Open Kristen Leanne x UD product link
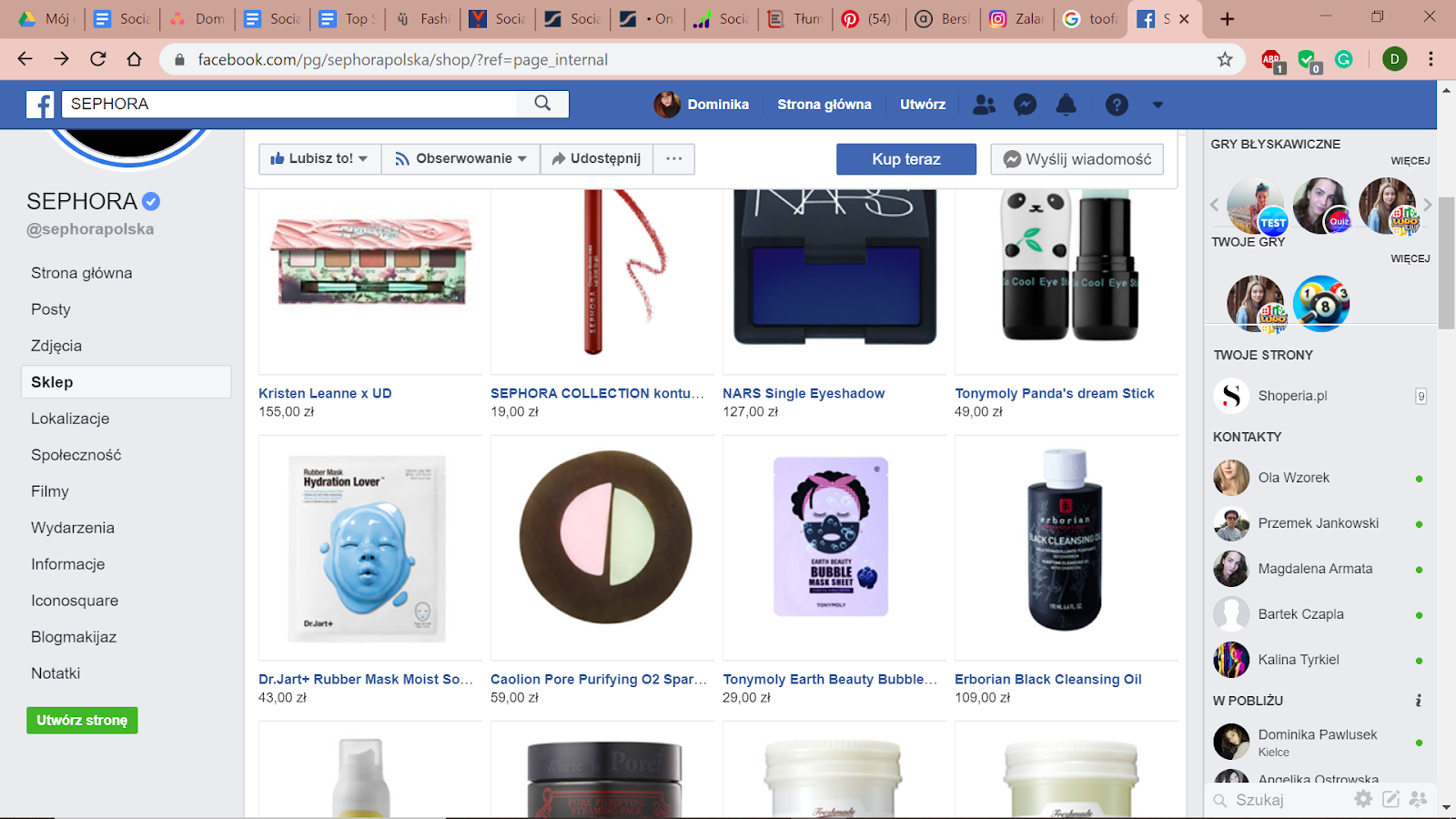 pyautogui.click(x=325, y=393)
